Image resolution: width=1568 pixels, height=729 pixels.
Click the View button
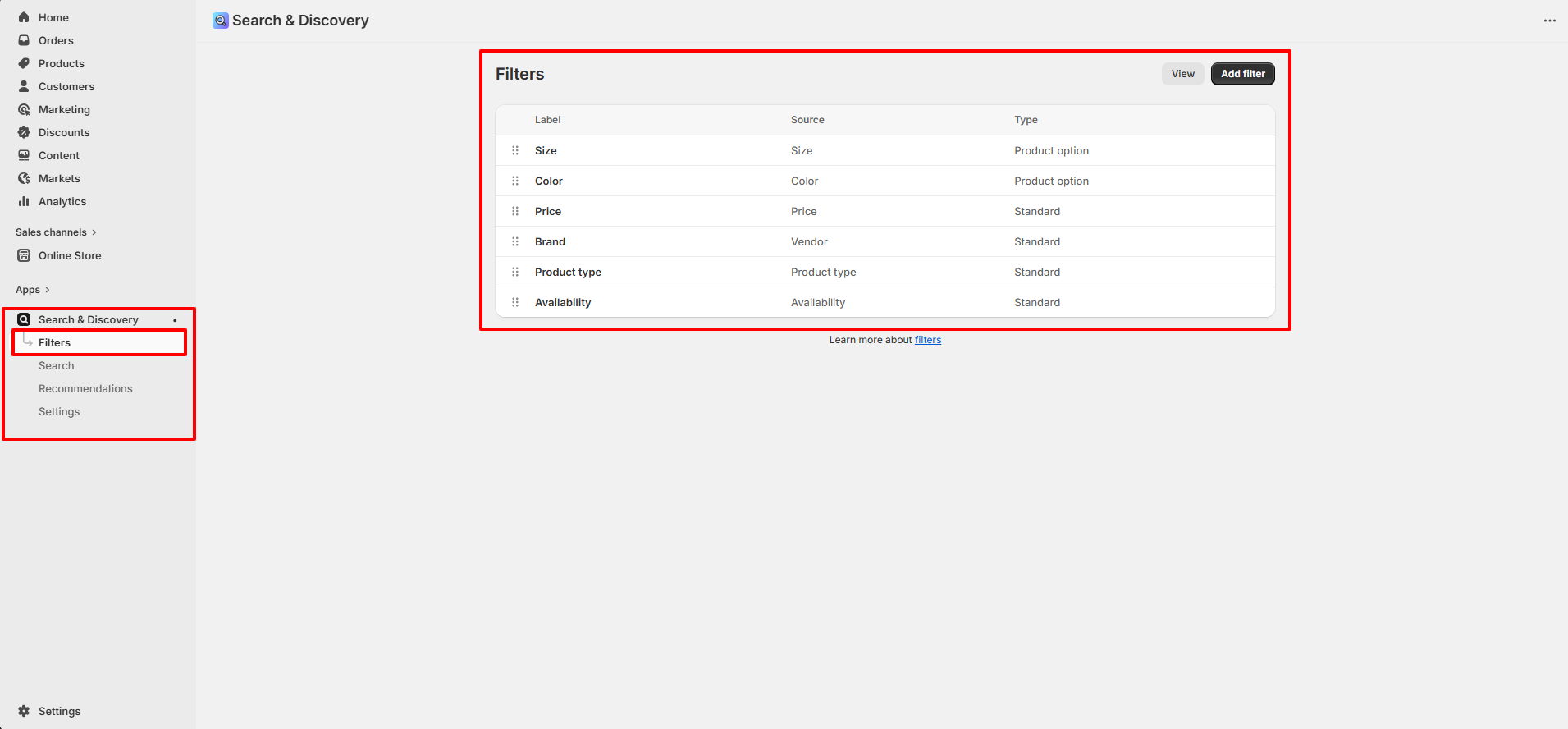click(1182, 74)
